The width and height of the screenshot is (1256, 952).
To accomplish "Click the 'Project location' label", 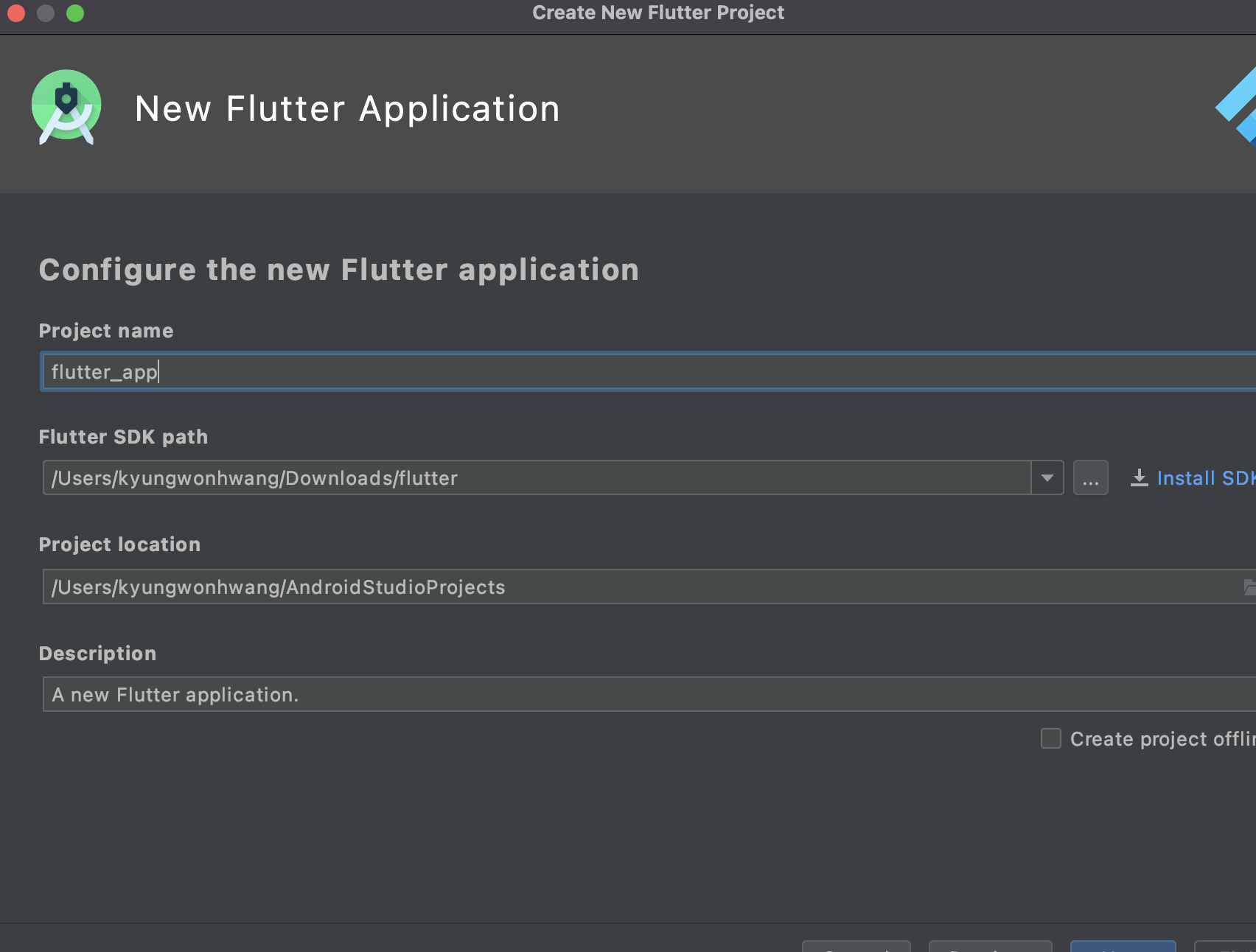I will point(119,545).
